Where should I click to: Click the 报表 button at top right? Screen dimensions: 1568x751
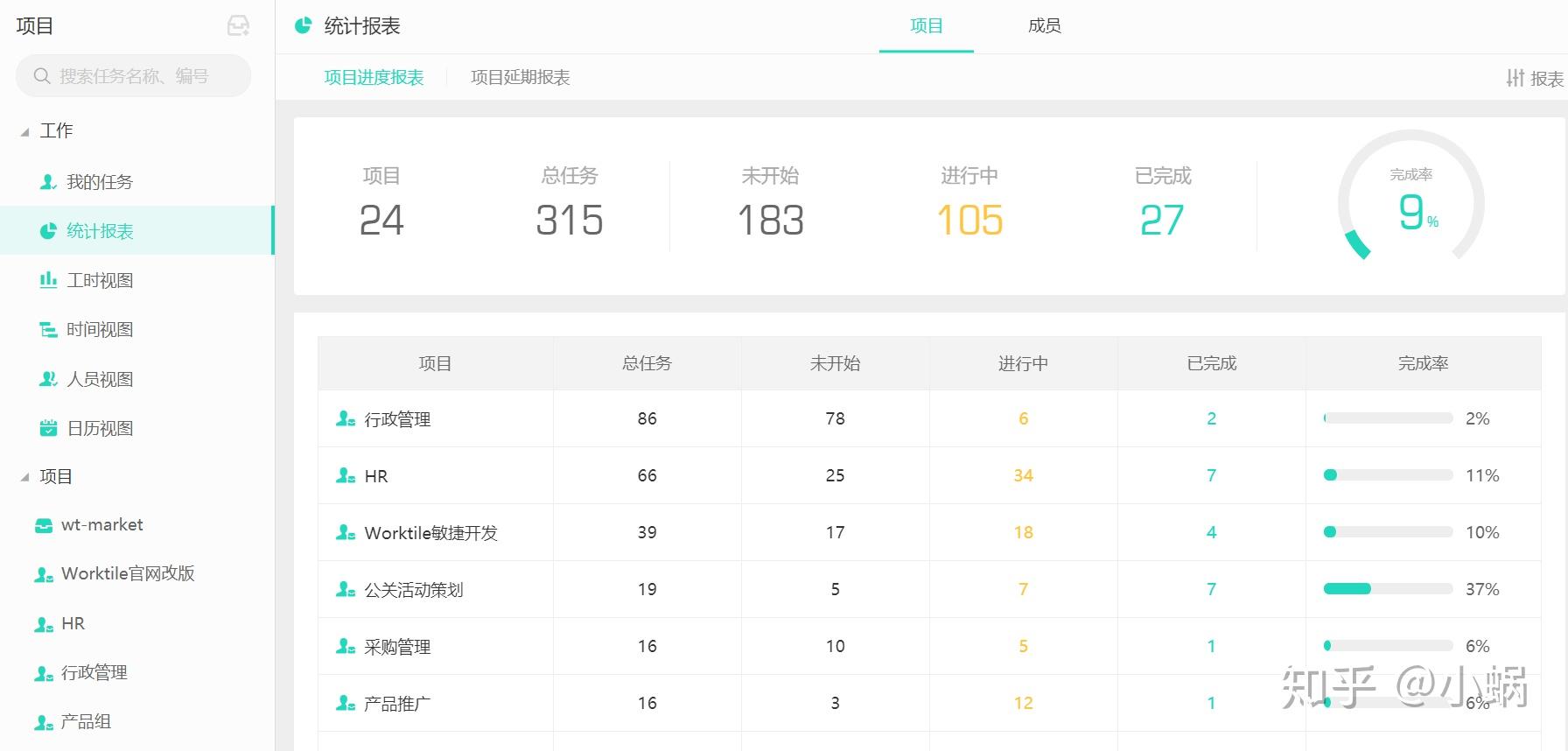1535,78
